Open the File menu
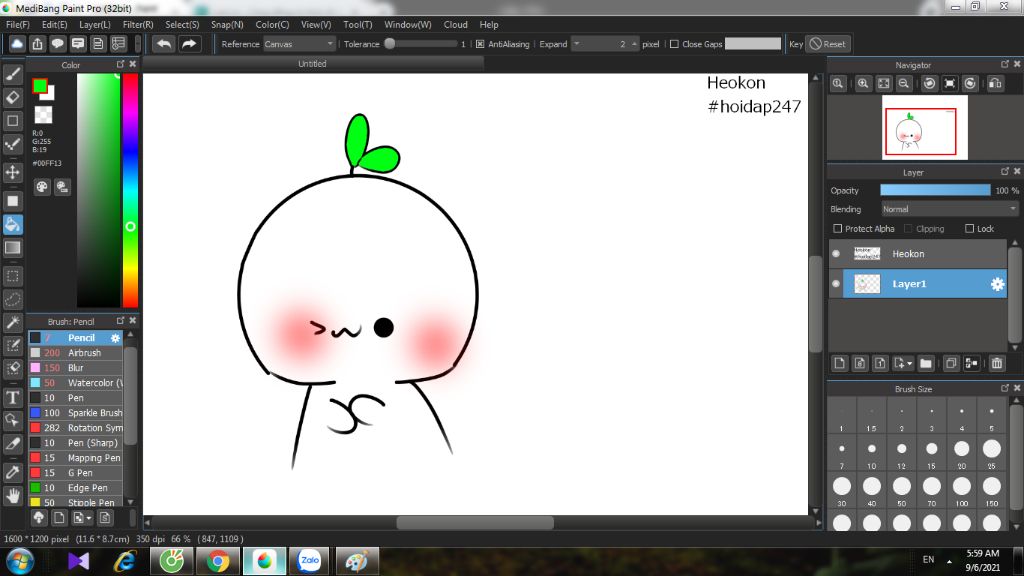The image size is (1024, 576). tap(18, 24)
